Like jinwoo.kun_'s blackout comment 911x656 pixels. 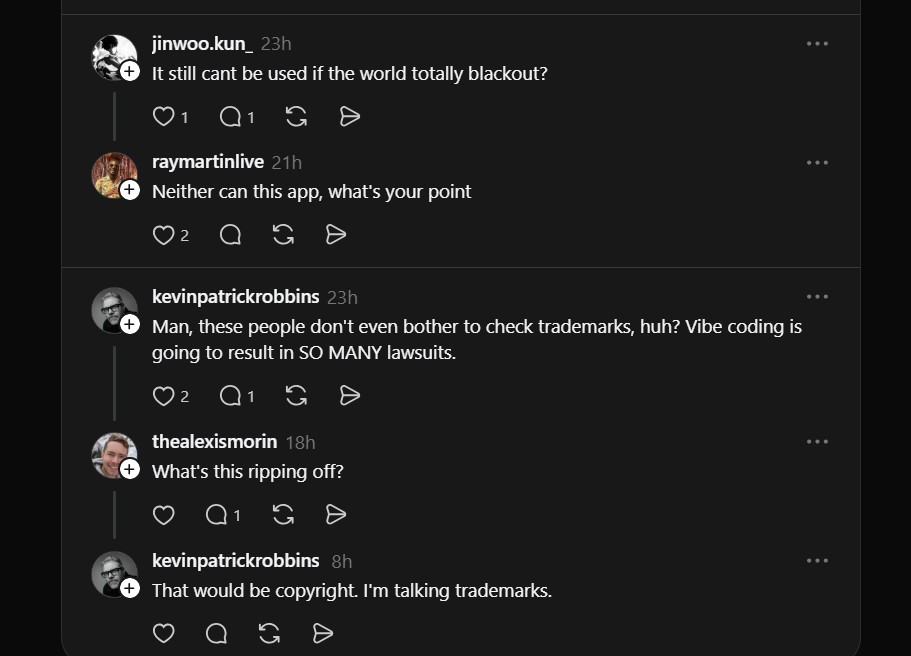tap(164, 117)
